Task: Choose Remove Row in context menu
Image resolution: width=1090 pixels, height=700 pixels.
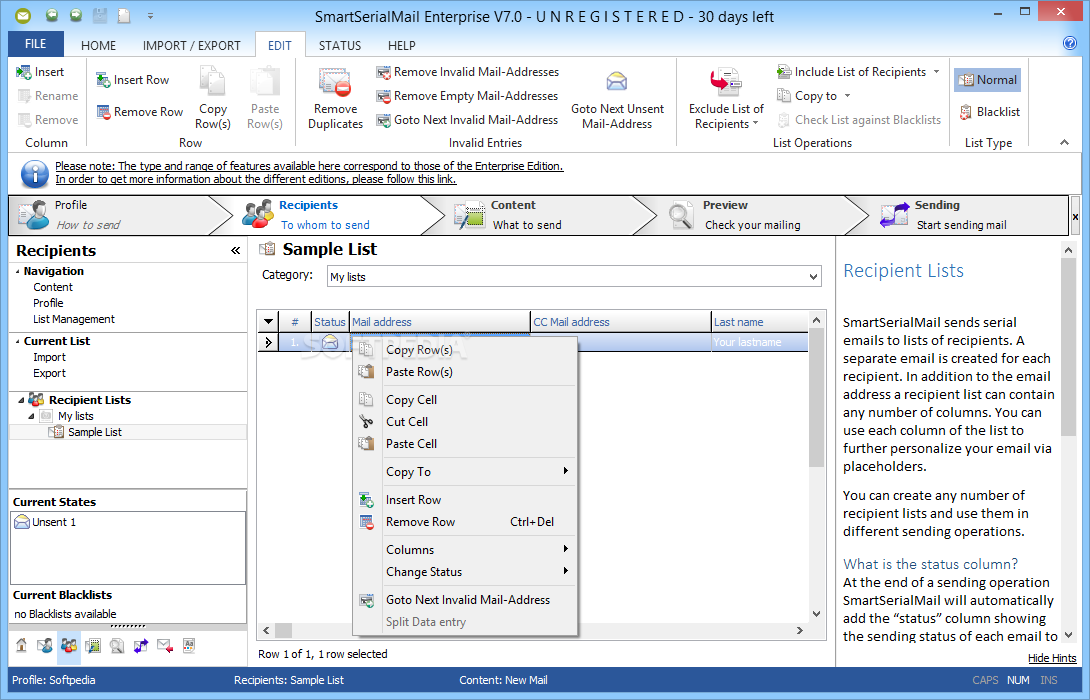Action: pos(465,522)
